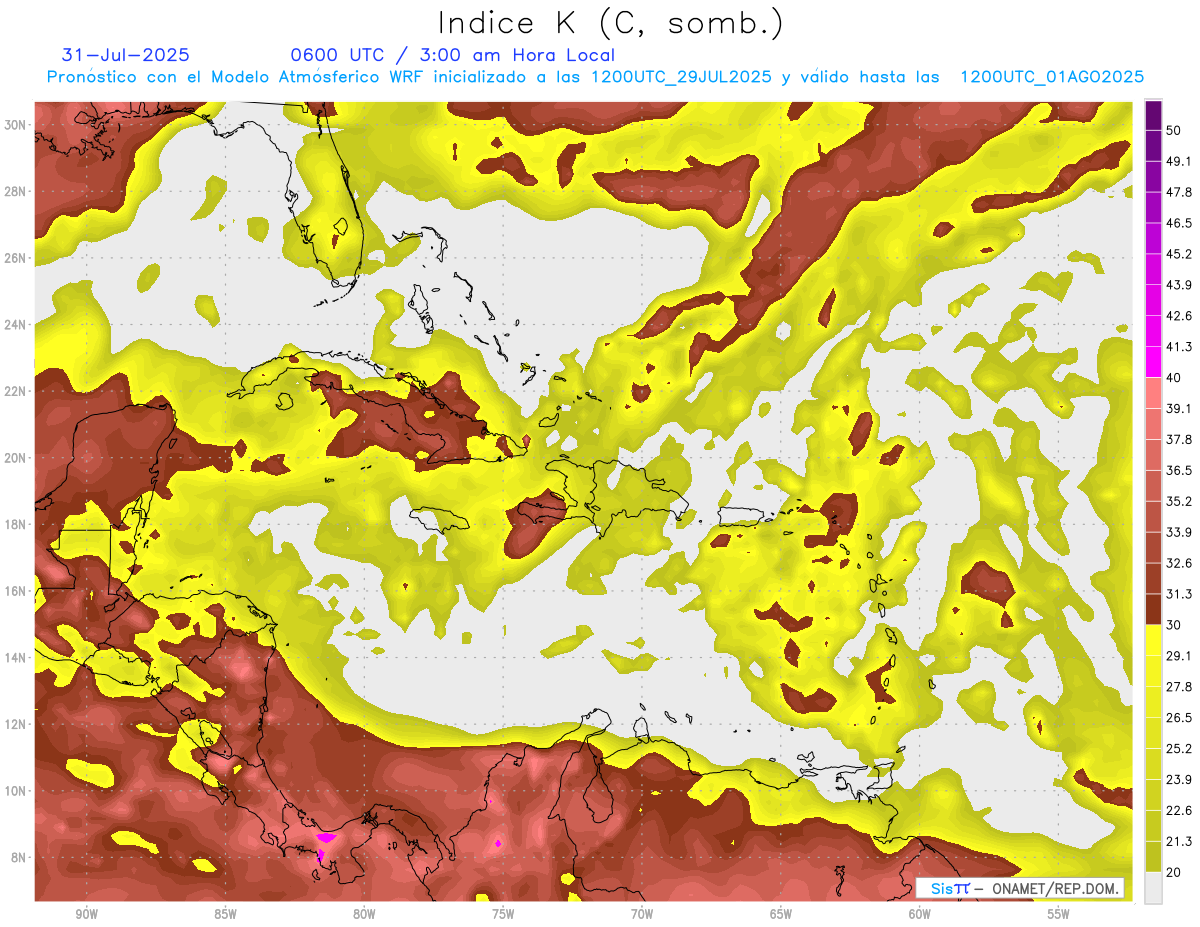Click the dark brown legend swatch between 30 and 31.3
The image size is (1200, 927).
tap(1153, 609)
